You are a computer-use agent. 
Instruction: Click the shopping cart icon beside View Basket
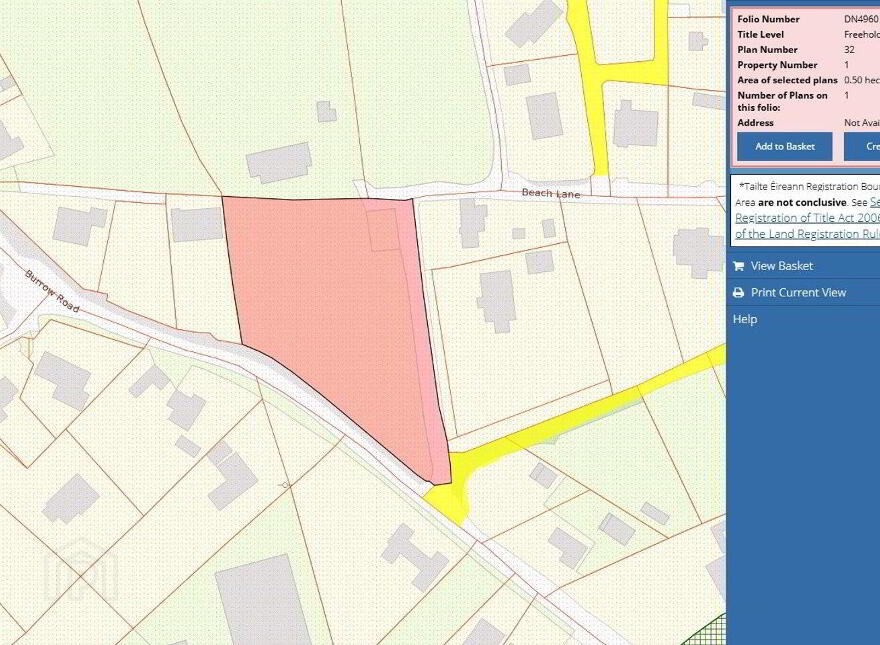[739, 266]
